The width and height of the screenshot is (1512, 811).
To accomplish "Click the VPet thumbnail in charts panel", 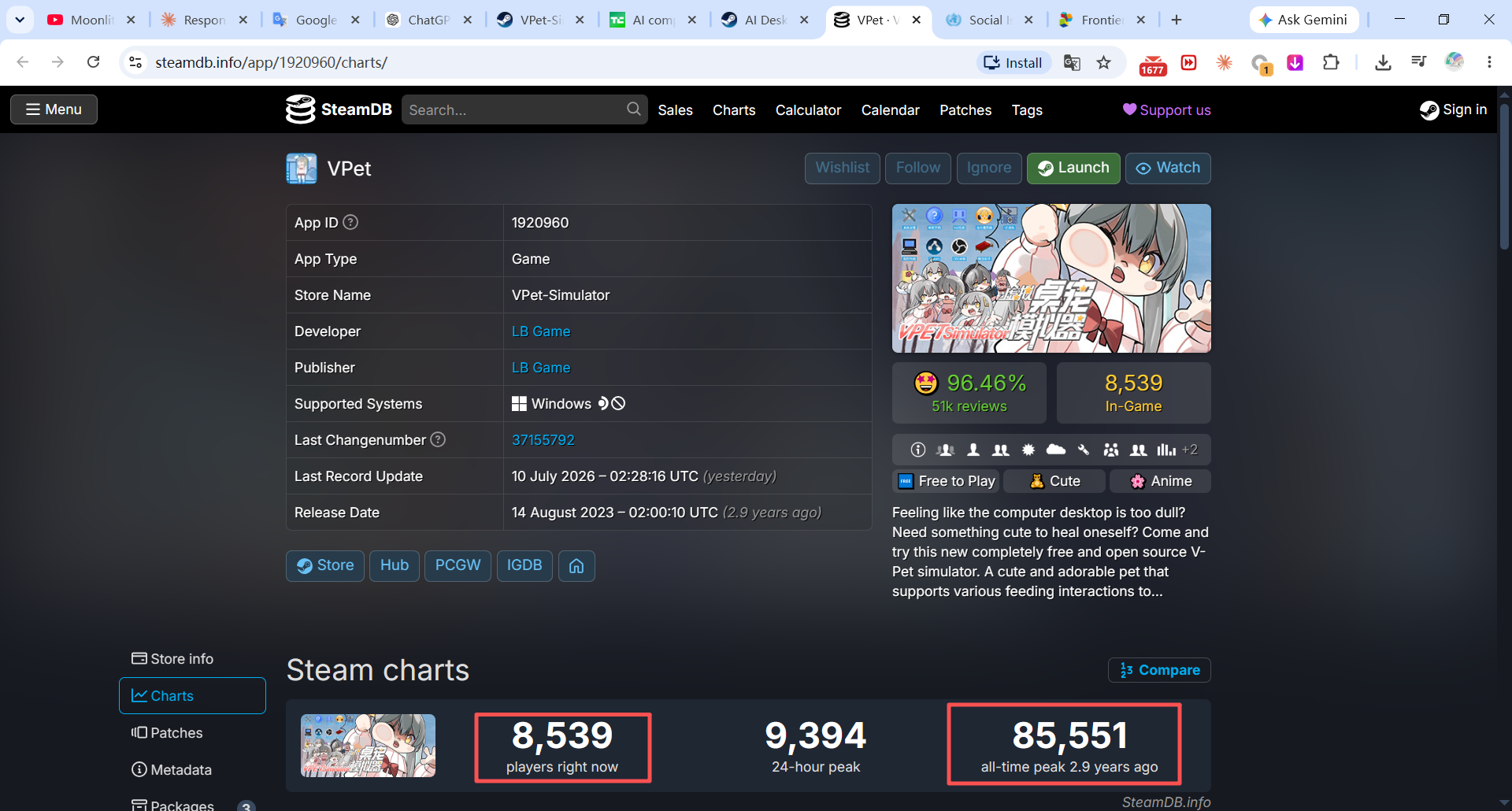I will click(368, 746).
